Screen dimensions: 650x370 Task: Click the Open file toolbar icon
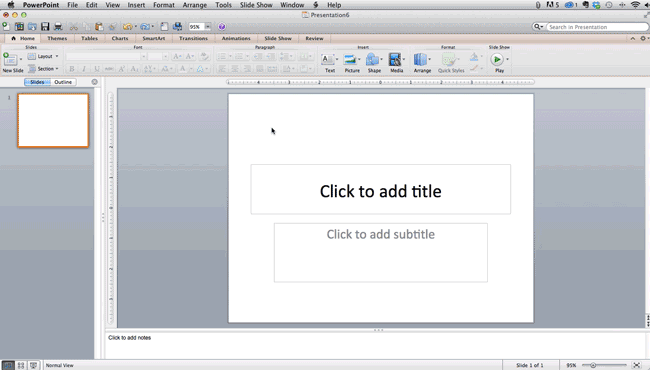32,27
